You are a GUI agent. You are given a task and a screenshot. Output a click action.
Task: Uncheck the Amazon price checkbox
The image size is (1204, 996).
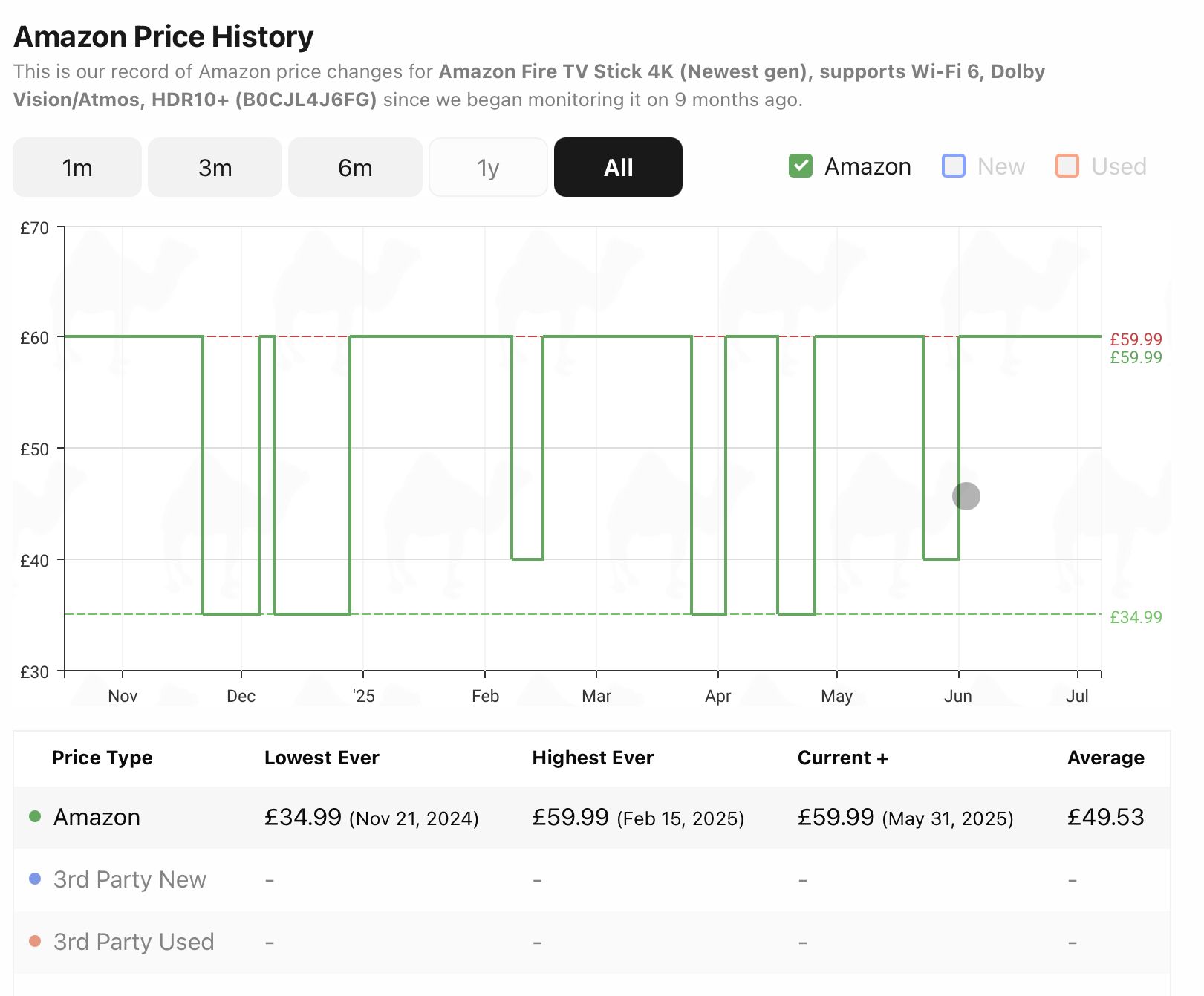(801, 166)
